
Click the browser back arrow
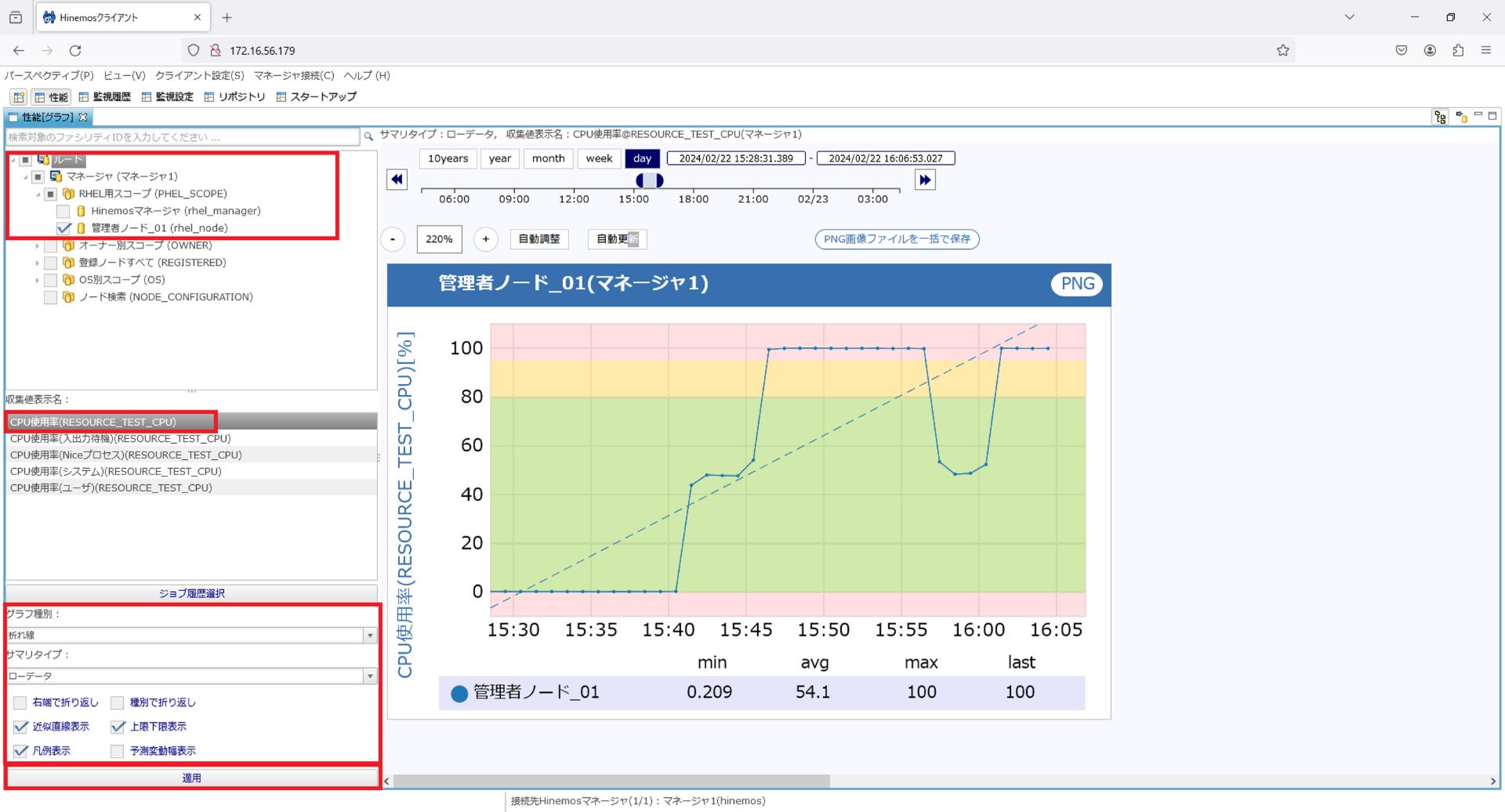point(19,50)
